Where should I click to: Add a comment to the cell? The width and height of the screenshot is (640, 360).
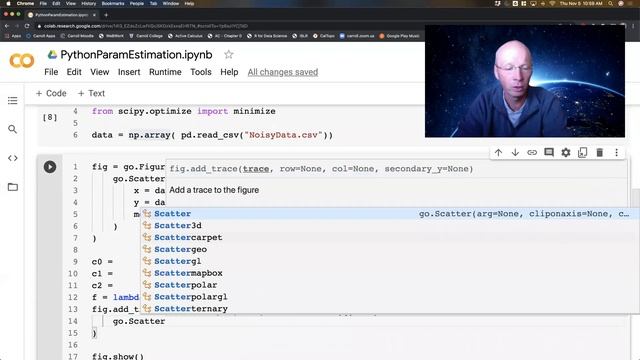pyautogui.click(x=549, y=153)
